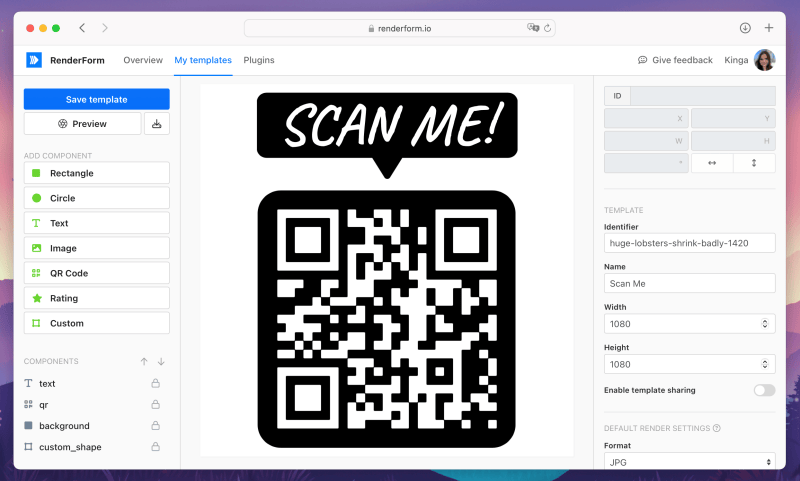Add a QR Code component
The image size is (800, 481).
click(96, 273)
